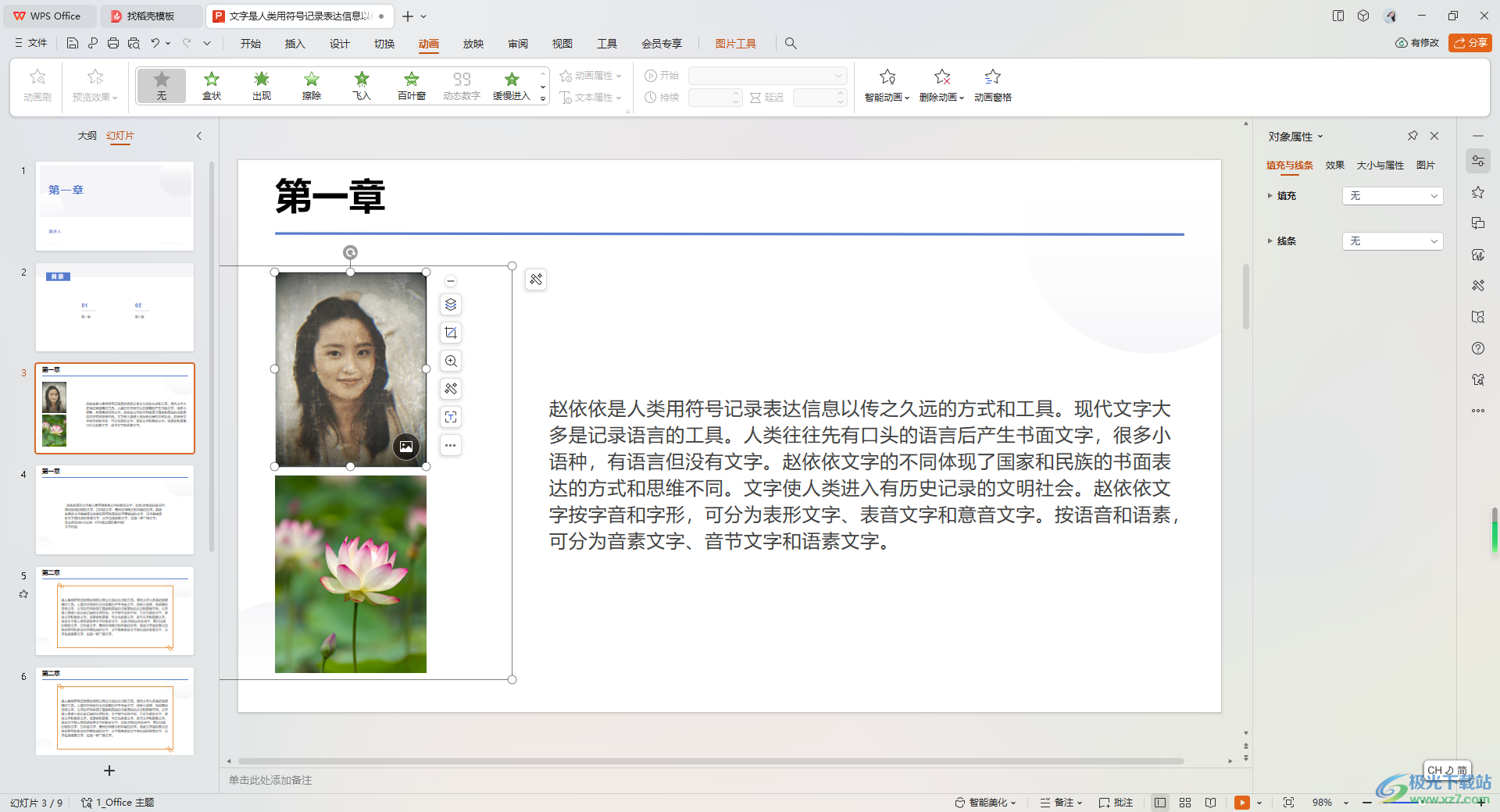This screenshot has width=1500, height=812.
Task: Click the lotus flower picture on slide
Action: 351,574
